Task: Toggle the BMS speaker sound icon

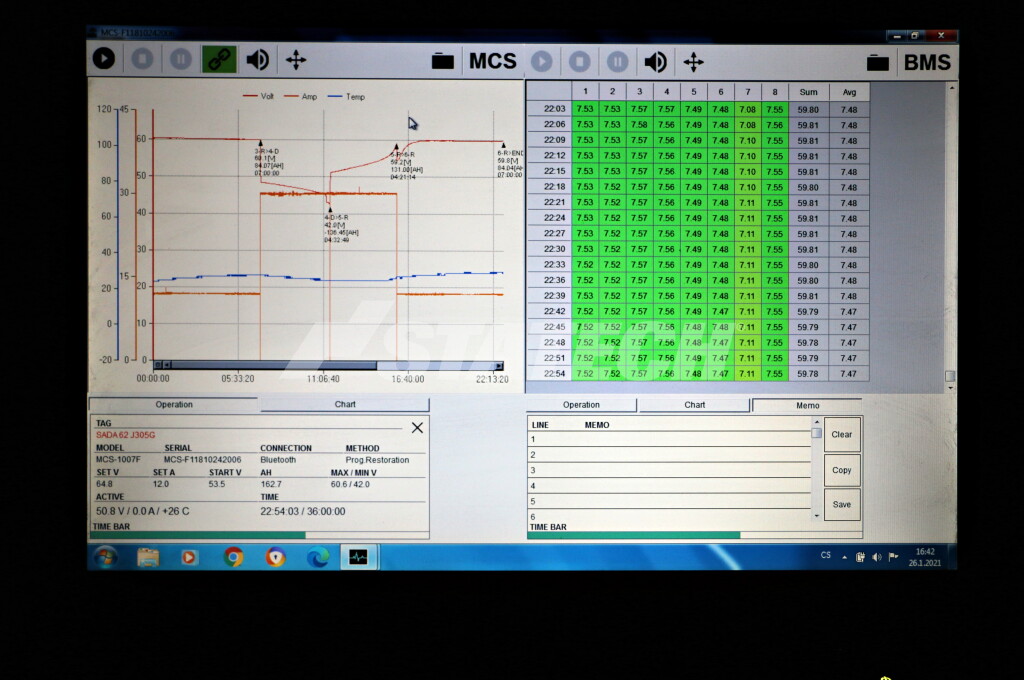Action: click(x=655, y=62)
